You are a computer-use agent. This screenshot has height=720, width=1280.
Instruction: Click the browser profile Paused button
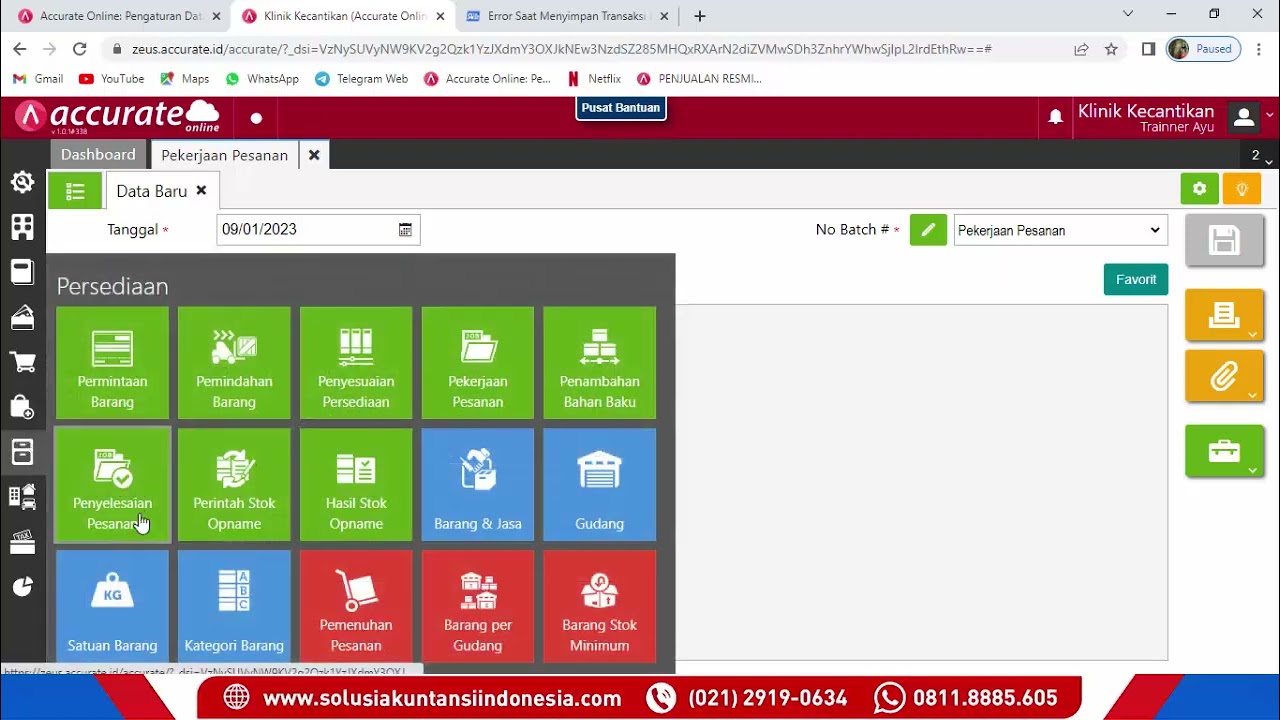click(x=1204, y=49)
